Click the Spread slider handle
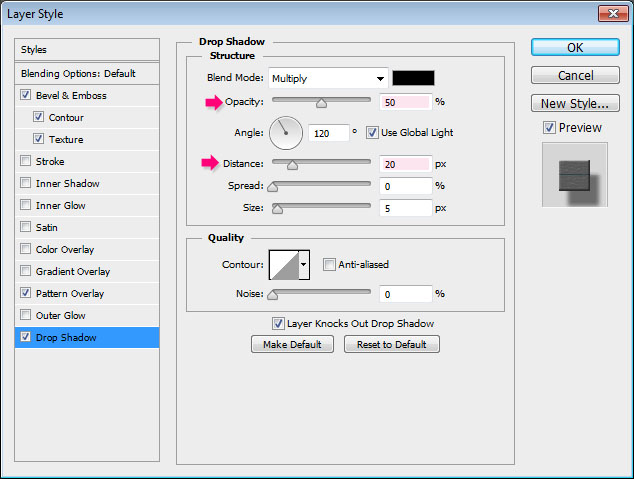Screen dimensions: 634x479 pyautogui.click(x=273, y=187)
